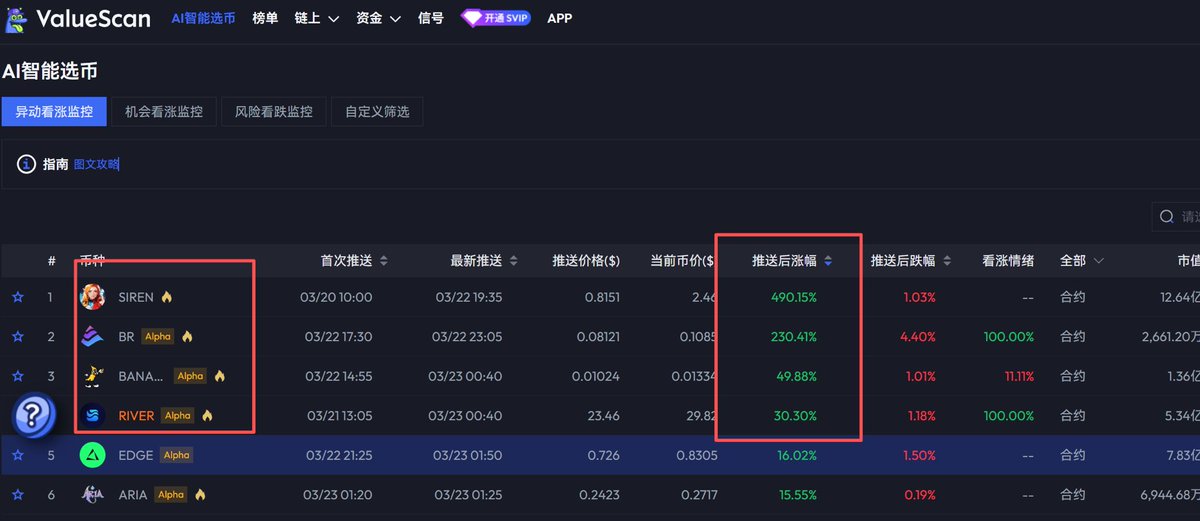The image size is (1200, 521).
Task: Click the 16.02% gain value
Action: pos(797,455)
